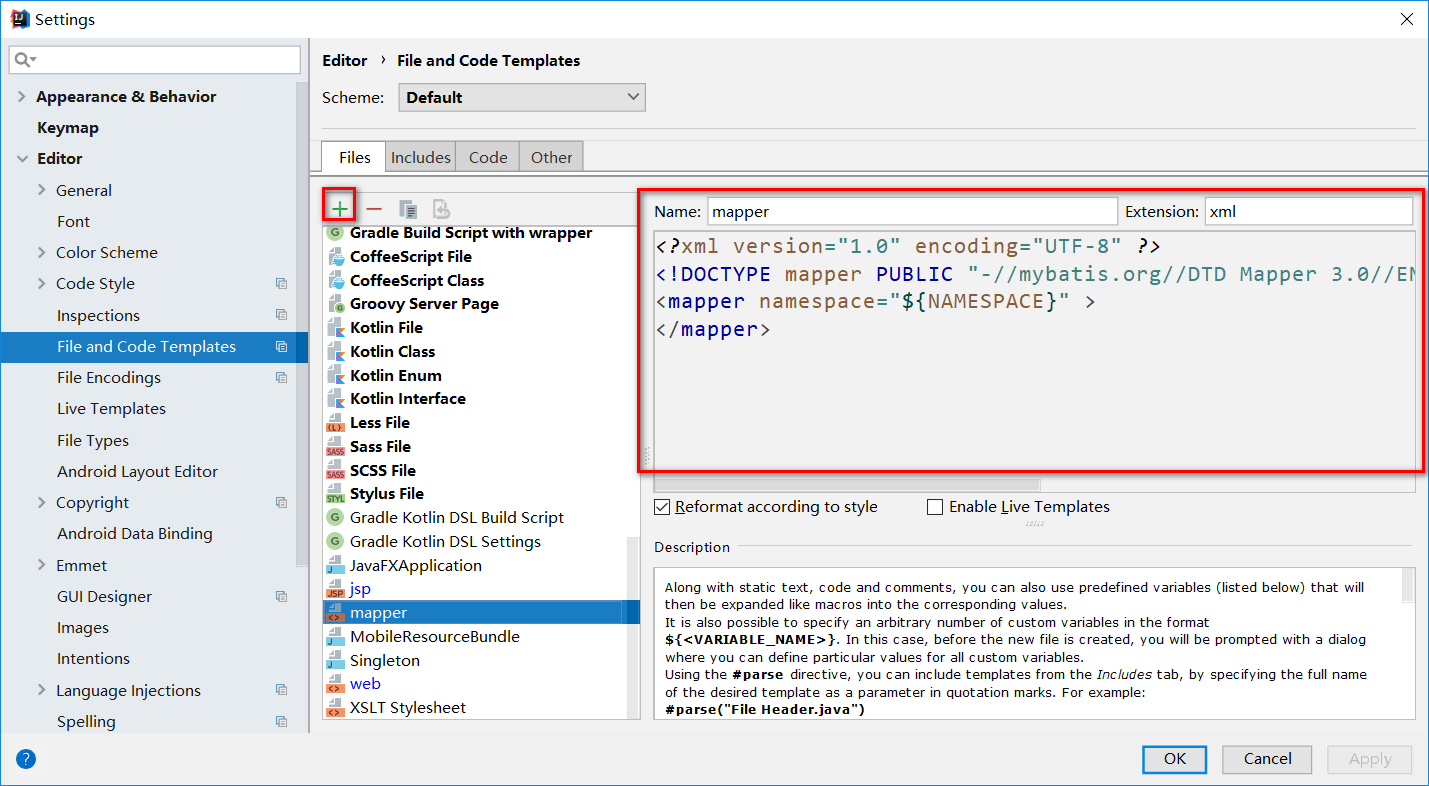Expand the Appearance & Behavior section
Image resolution: width=1429 pixels, height=786 pixels.
tap(22, 97)
